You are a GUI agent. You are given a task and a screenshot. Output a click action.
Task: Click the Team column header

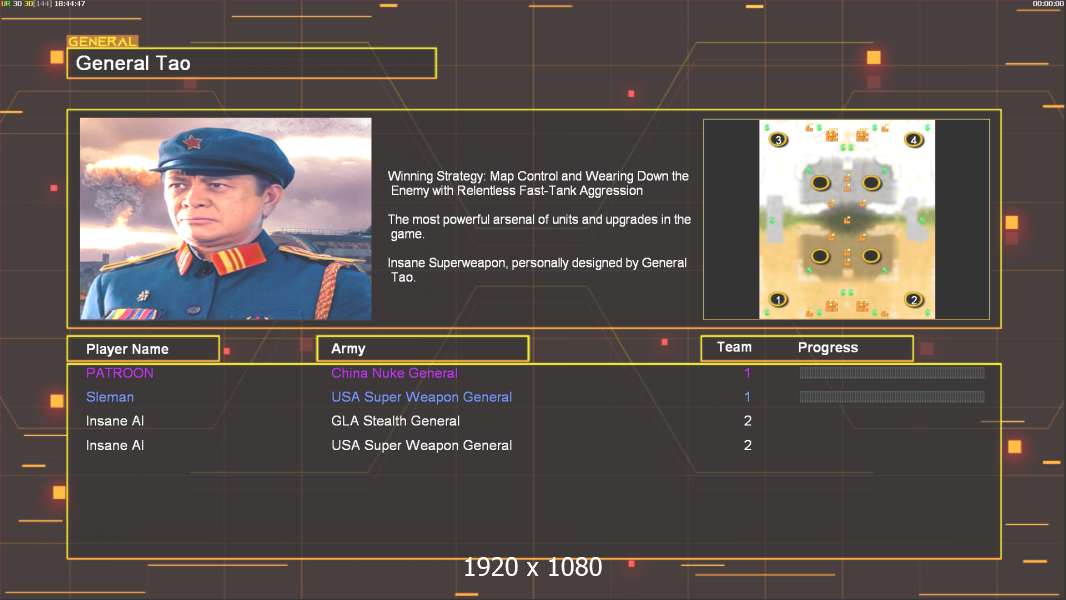[x=734, y=347]
